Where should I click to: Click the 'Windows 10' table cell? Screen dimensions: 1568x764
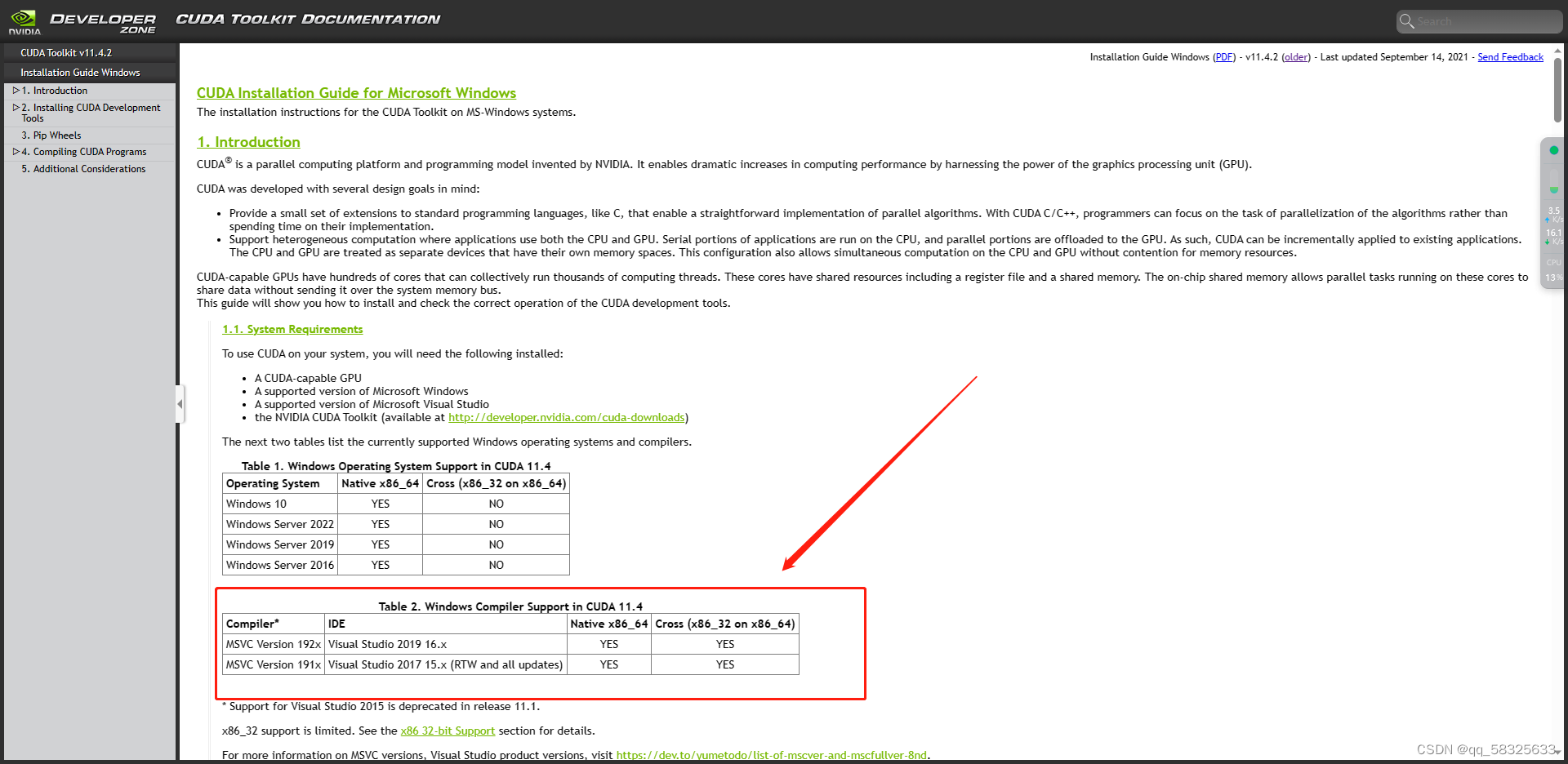point(280,504)
